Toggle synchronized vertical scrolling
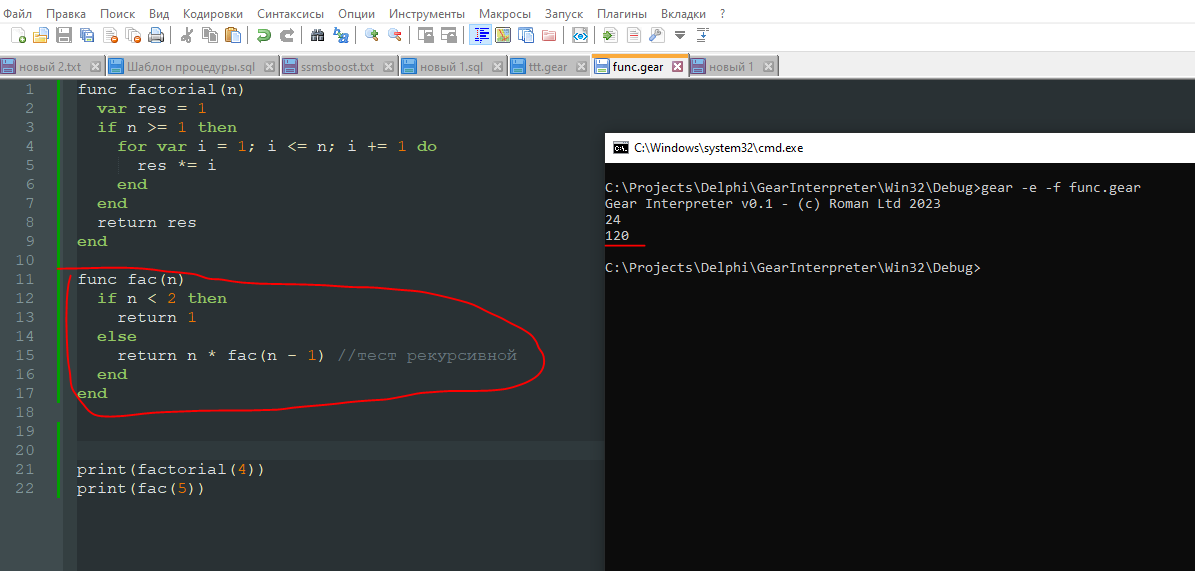The width and height of the screenshot is (1195, 571). [x=426, y=35]
